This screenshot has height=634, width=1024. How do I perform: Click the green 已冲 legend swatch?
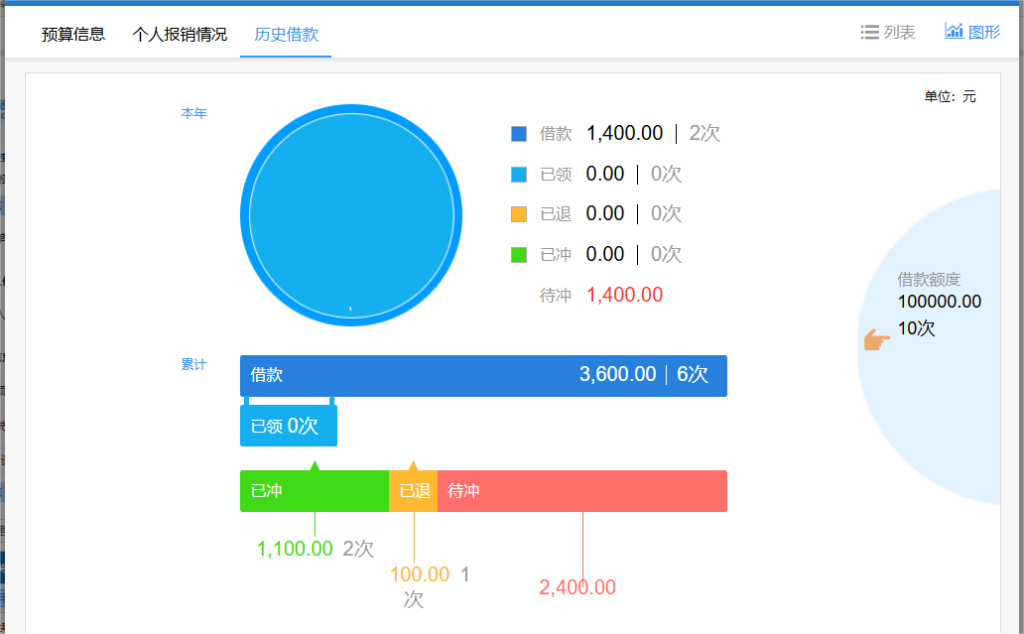point(519,254)
